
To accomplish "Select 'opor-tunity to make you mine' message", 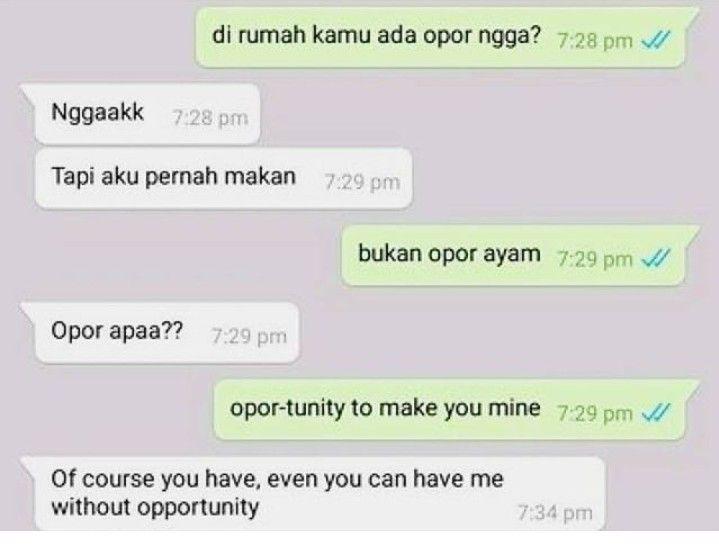I will coord(457,409).
